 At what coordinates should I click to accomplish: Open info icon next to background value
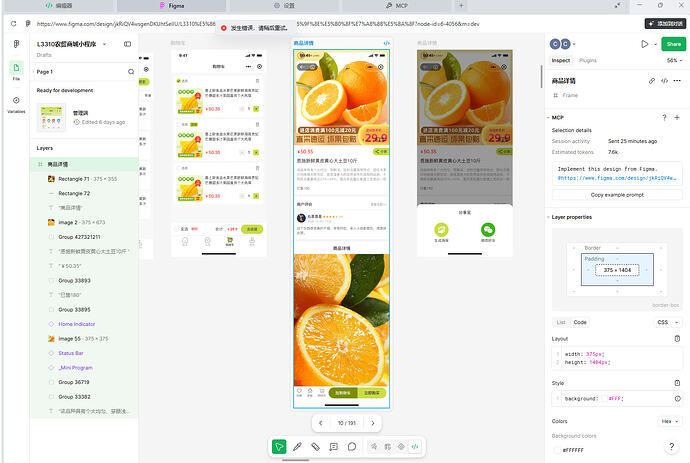(x=678, y=398)
